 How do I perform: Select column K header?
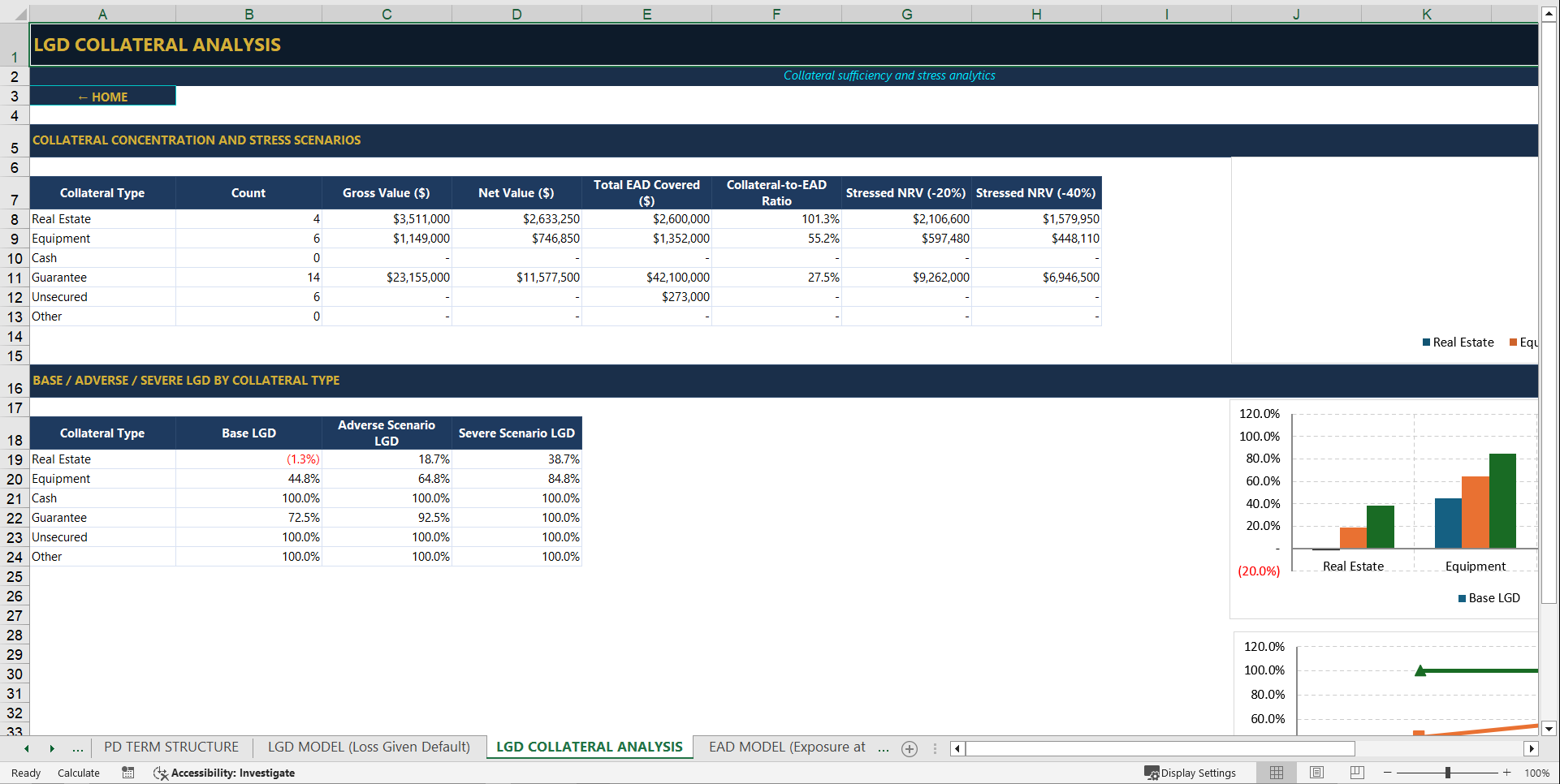click(1426, 14)
